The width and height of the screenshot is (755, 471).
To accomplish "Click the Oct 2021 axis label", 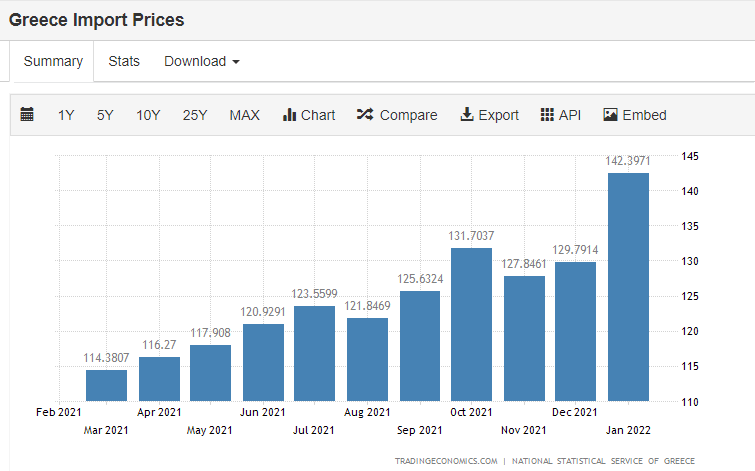I will pos(471,412).
